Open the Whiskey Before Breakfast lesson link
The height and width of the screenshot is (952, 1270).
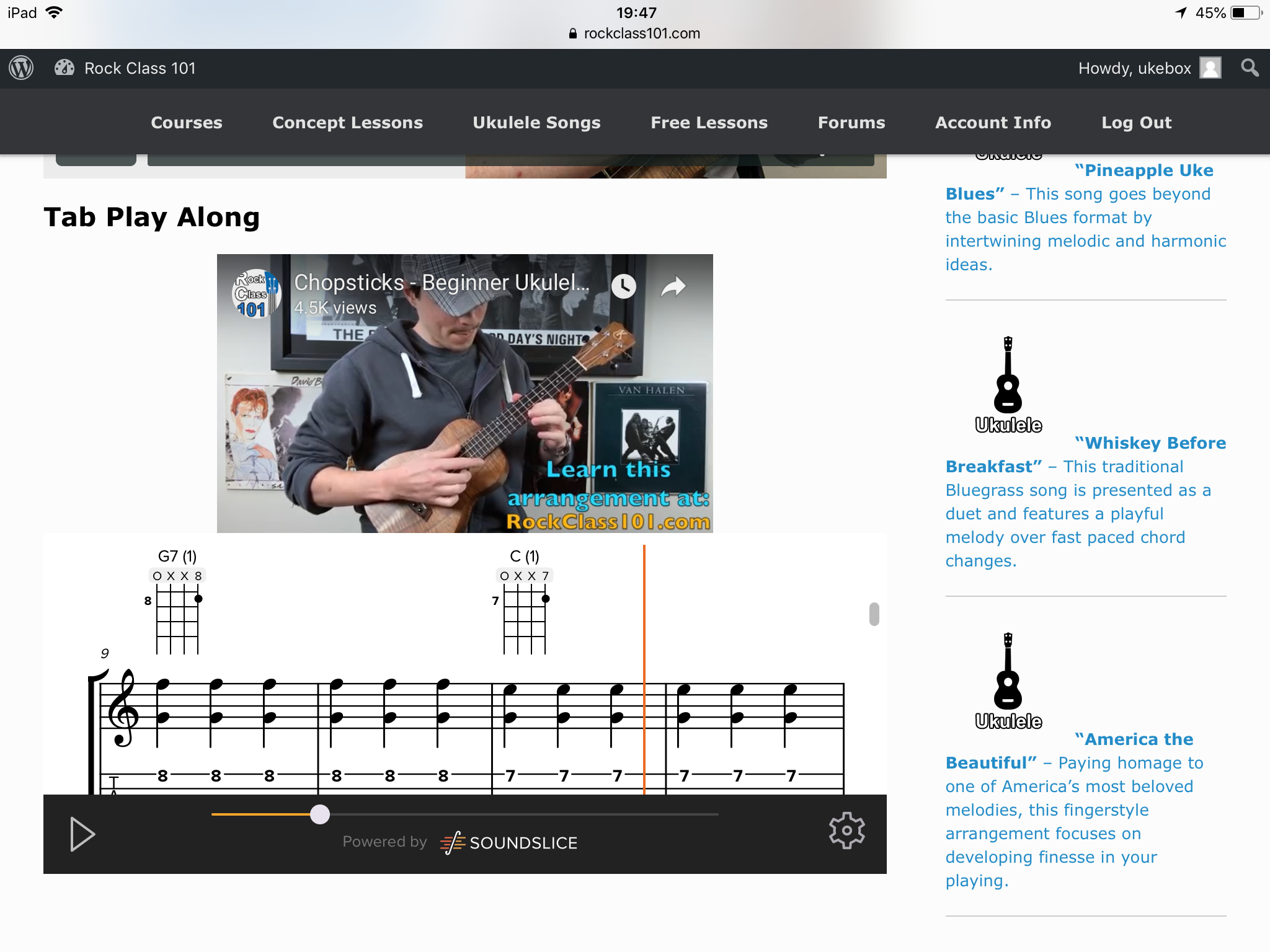click(x=1085, y=502)
